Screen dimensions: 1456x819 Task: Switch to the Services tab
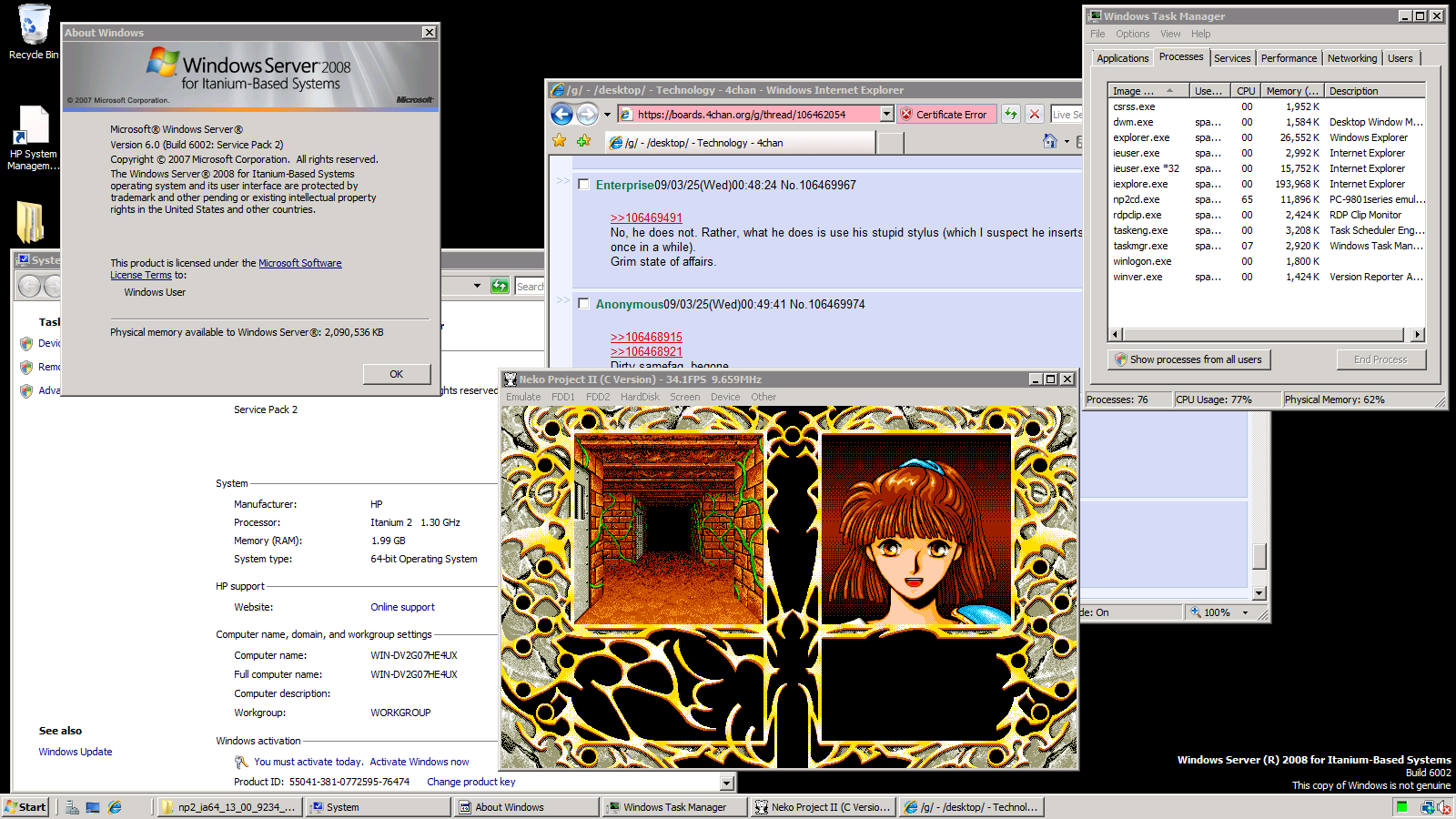[x=1232, y=58]
